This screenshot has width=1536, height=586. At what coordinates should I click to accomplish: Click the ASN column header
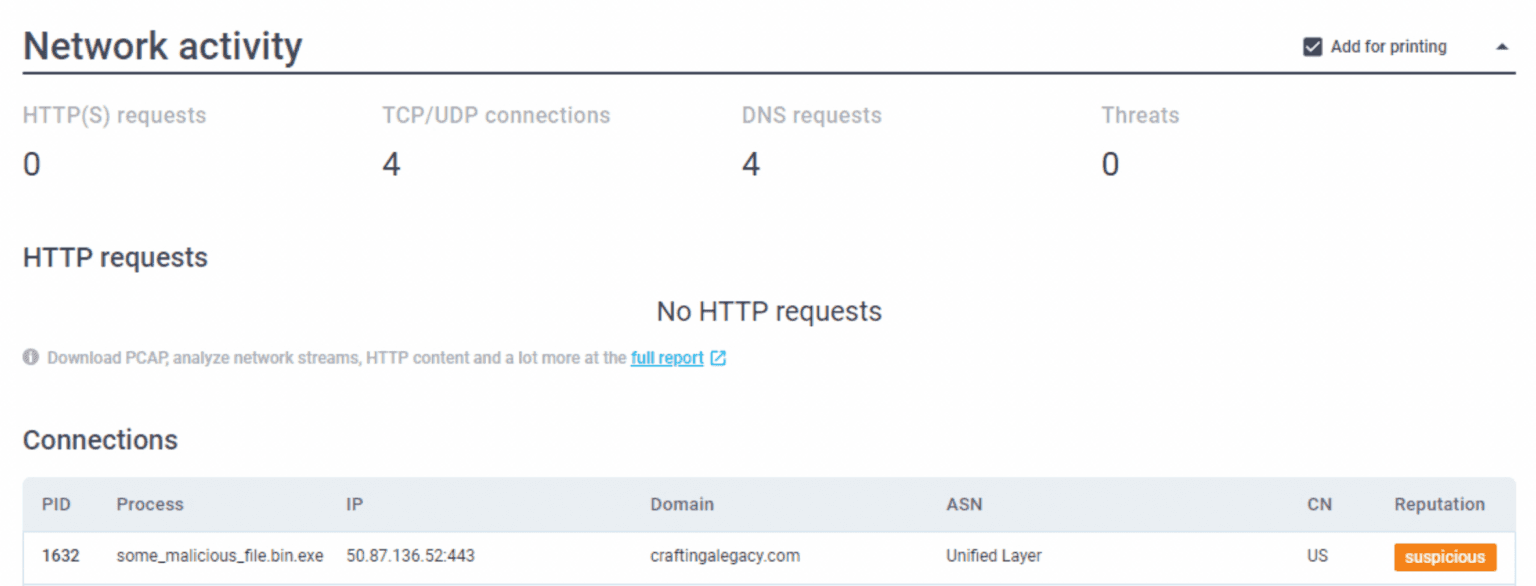click(964, 504)
